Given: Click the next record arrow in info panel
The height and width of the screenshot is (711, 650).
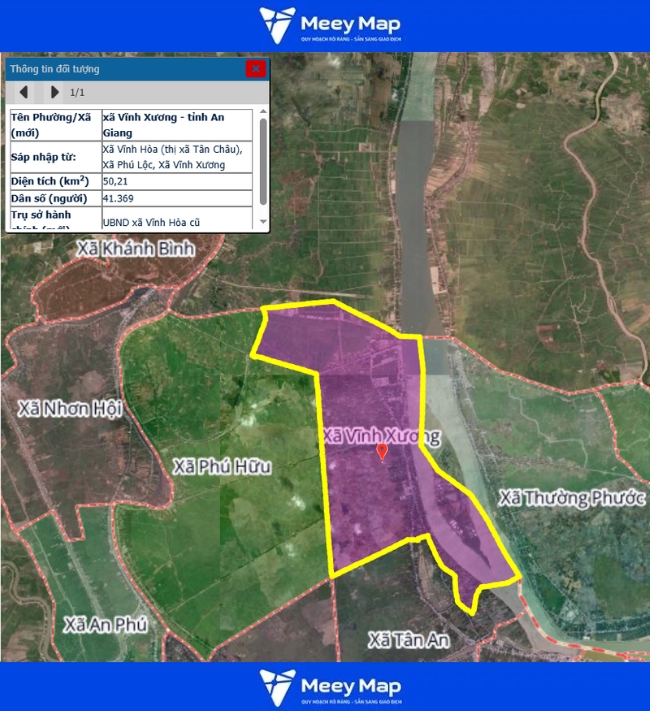Looking at the screenshot, I should [54, 93].
